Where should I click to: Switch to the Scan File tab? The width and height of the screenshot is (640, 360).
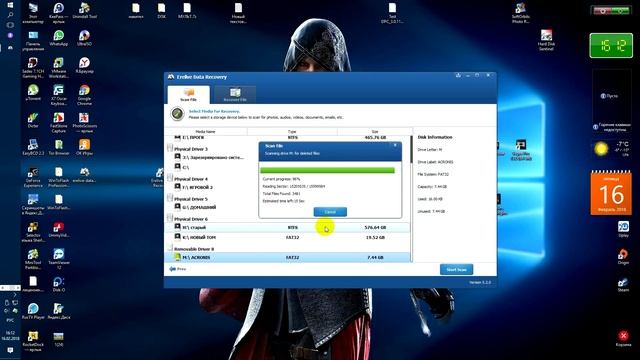189,95
